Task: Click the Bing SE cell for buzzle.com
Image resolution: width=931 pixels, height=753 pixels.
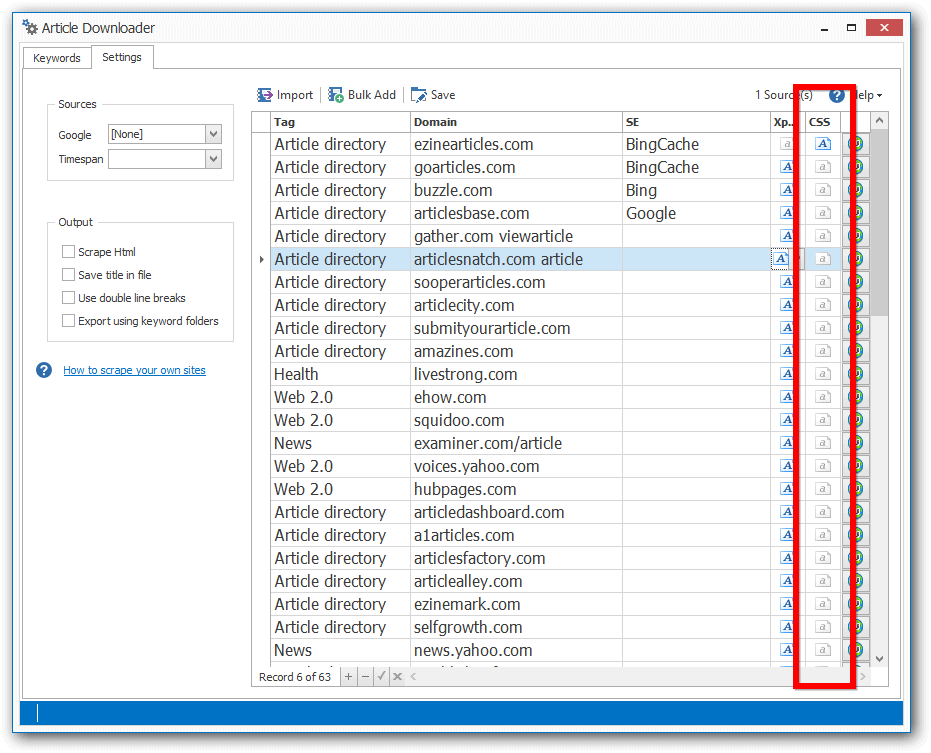Action: [x=696, y=190]
